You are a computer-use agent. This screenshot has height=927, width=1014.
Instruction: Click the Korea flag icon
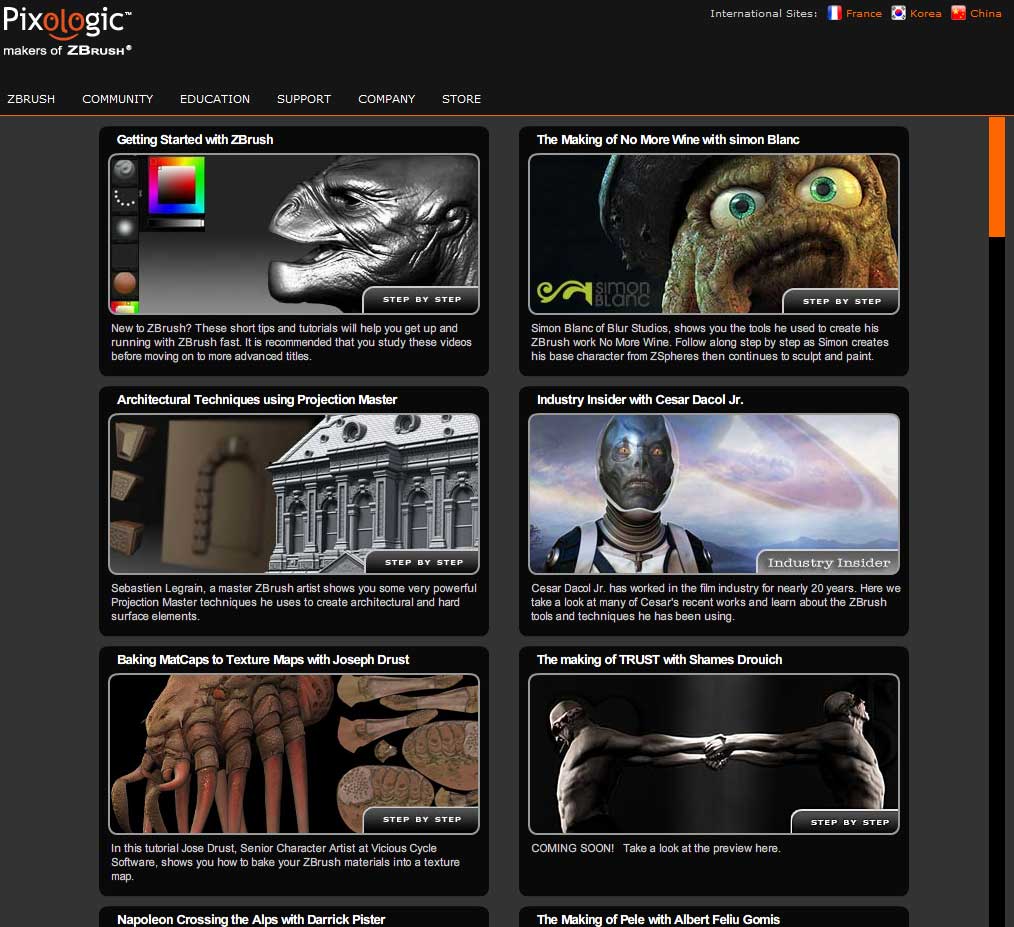click(x=898, y=13)
